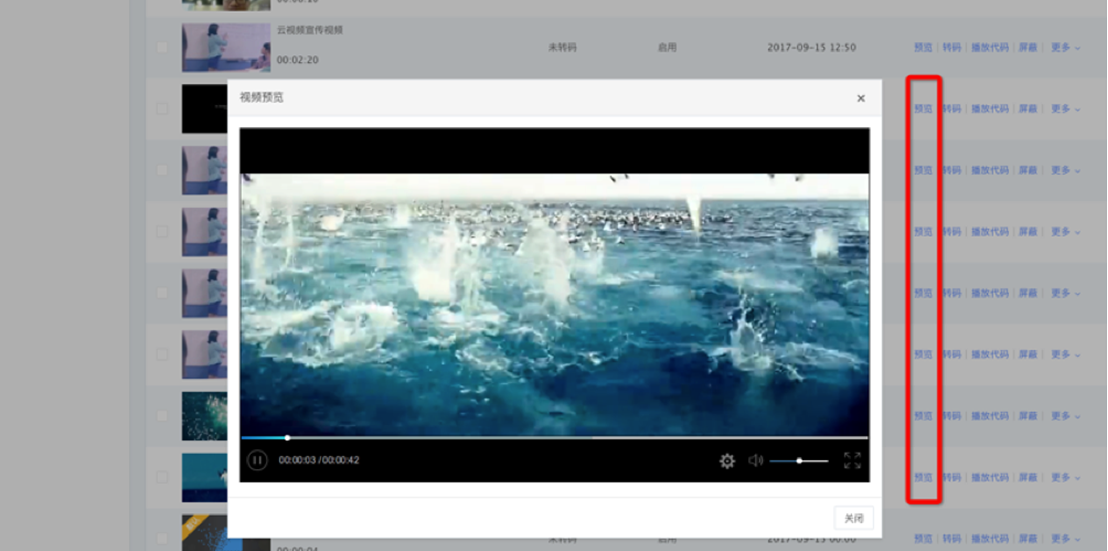Enter fullscreen mode in the player
The image size is (1108, 551).
click(x=852, y=461)
